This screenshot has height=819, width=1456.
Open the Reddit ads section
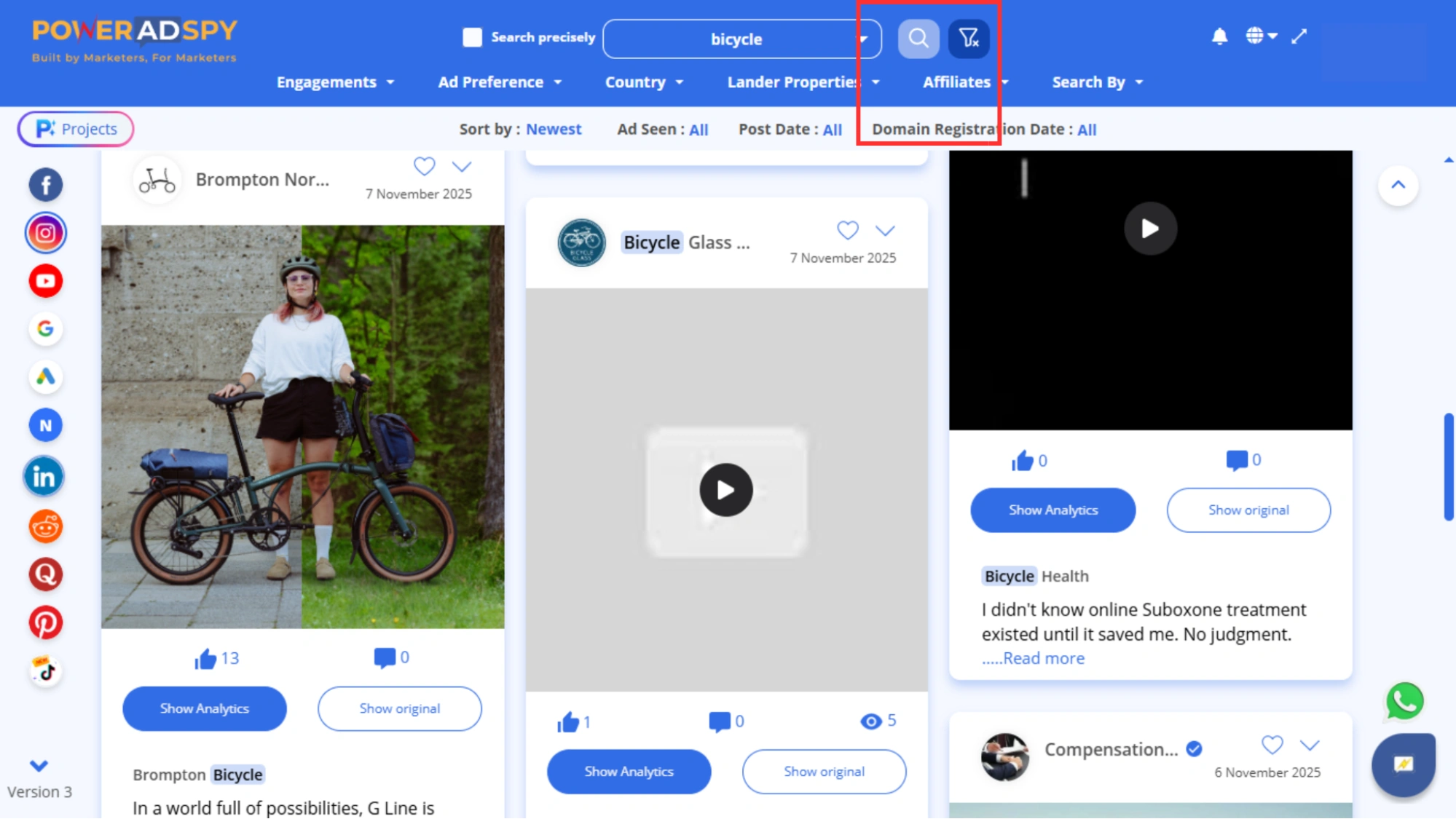(x=45, y=526)
